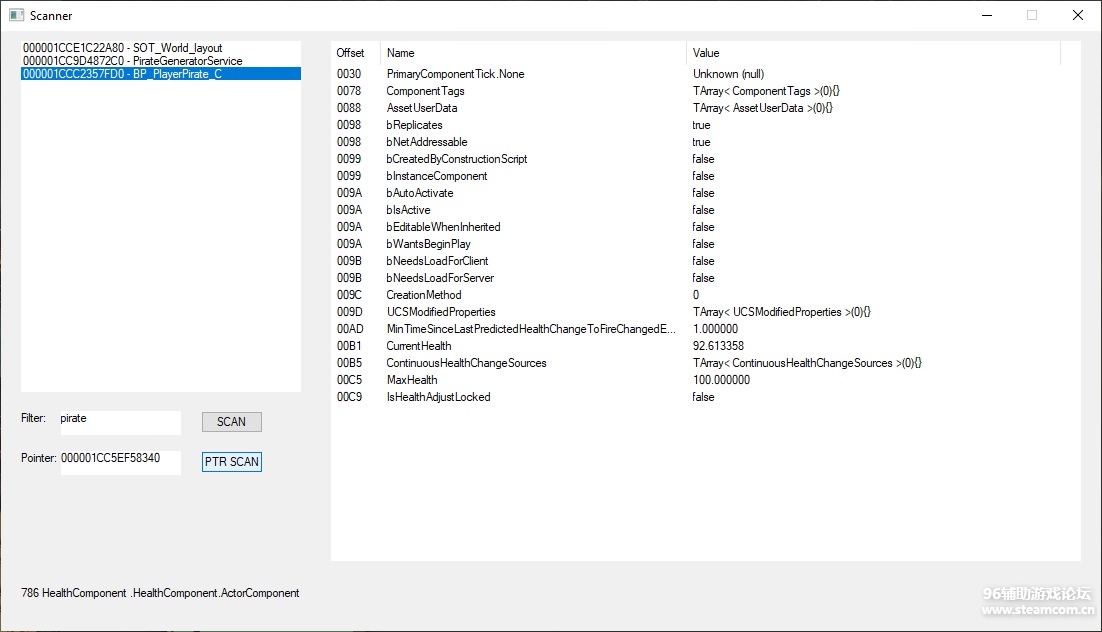Click the Pointer address input field
Viewport: 1102px width, 632px height.
[120, 461]
